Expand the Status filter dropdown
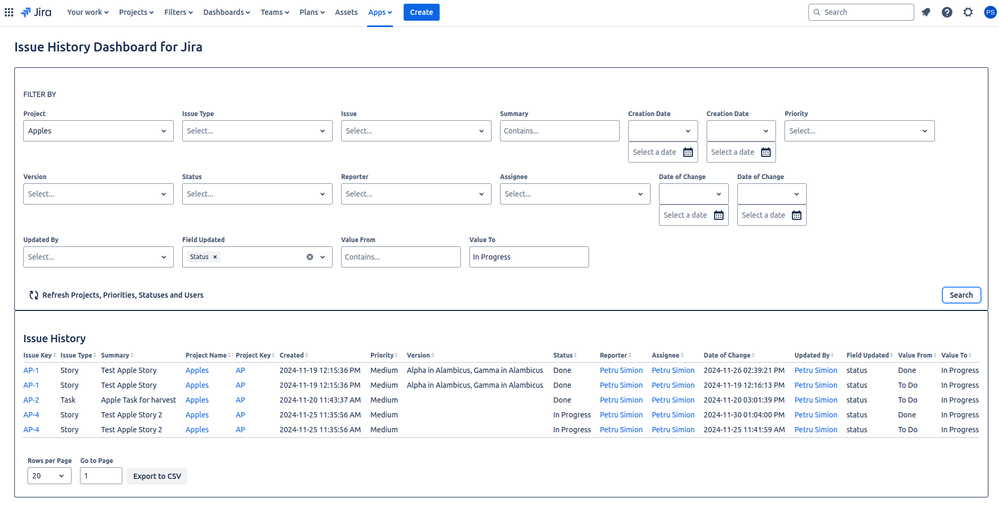The height and width of the screenshot is (507, 999). [257, 194]
